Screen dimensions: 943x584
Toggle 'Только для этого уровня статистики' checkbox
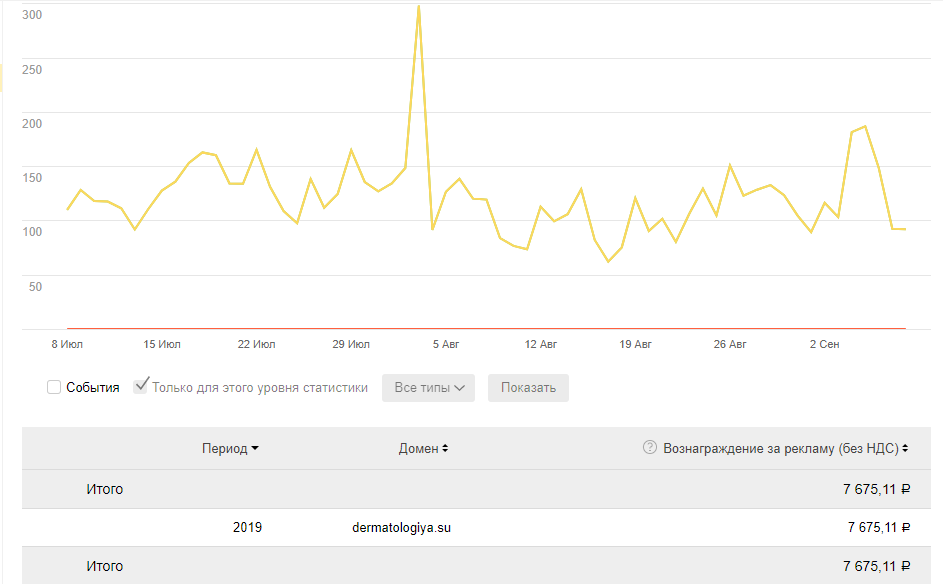140,387
